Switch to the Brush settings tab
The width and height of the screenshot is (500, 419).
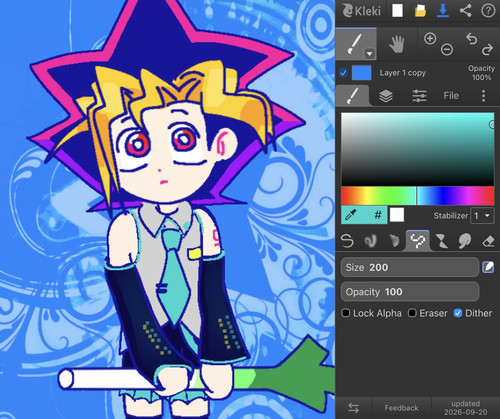click(353, 96)
